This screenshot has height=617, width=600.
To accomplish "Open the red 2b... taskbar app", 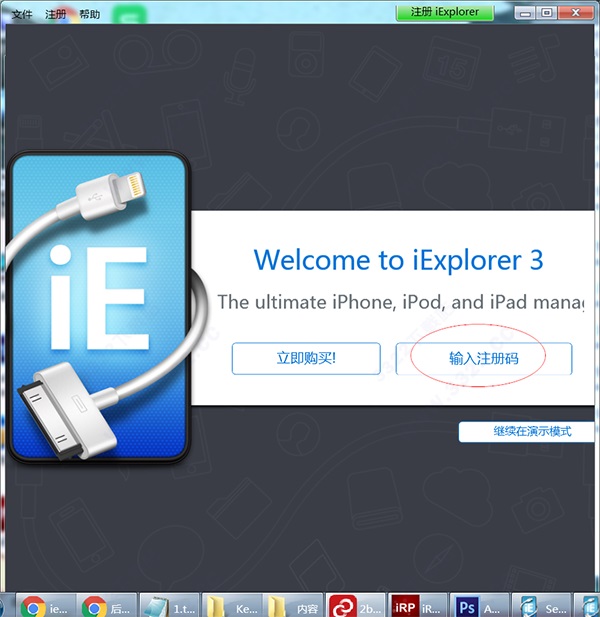I will point(356,606).
